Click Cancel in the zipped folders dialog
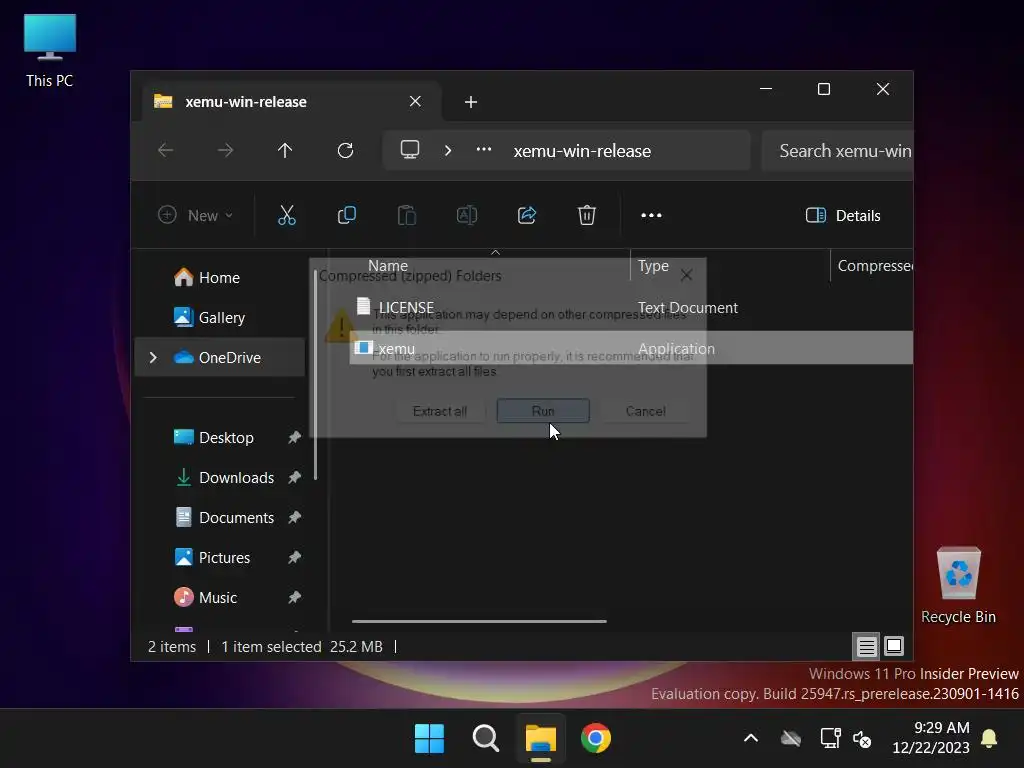1024x768 pixels. pos(645,411)
